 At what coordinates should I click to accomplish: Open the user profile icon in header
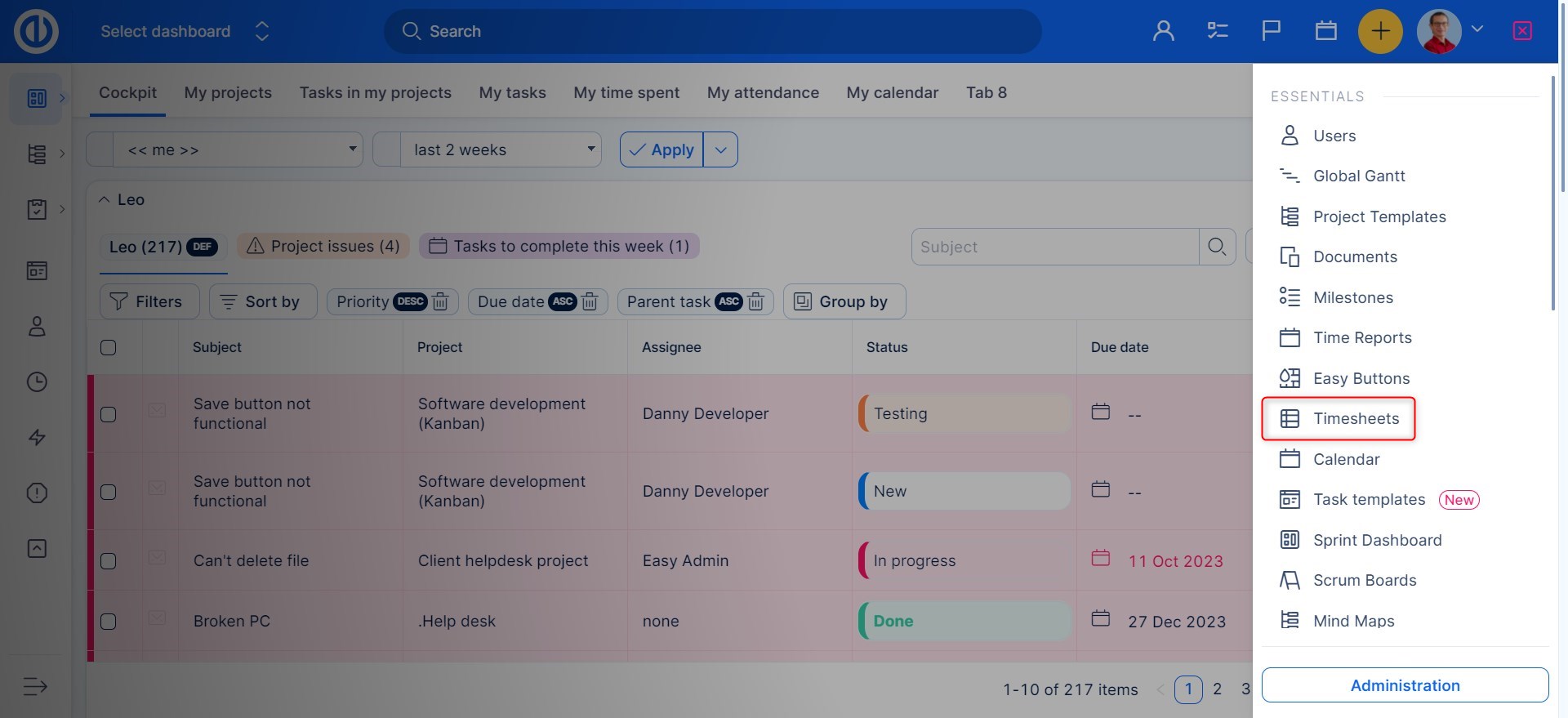point(1163,31)
